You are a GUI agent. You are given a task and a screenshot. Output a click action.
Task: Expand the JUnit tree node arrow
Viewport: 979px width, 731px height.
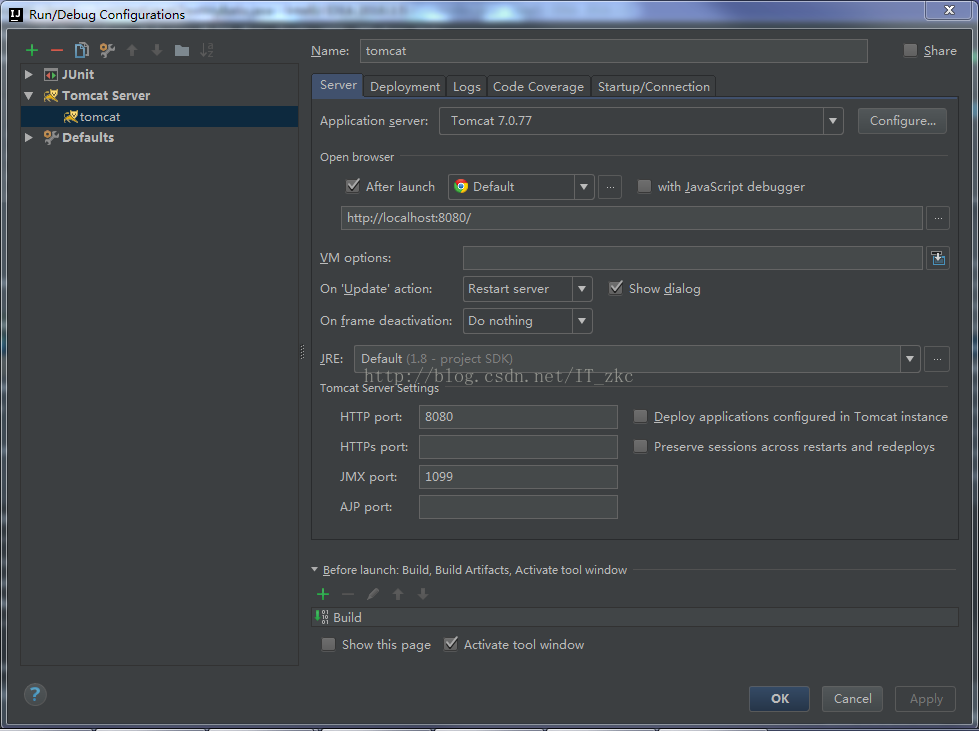coord(29,74)
